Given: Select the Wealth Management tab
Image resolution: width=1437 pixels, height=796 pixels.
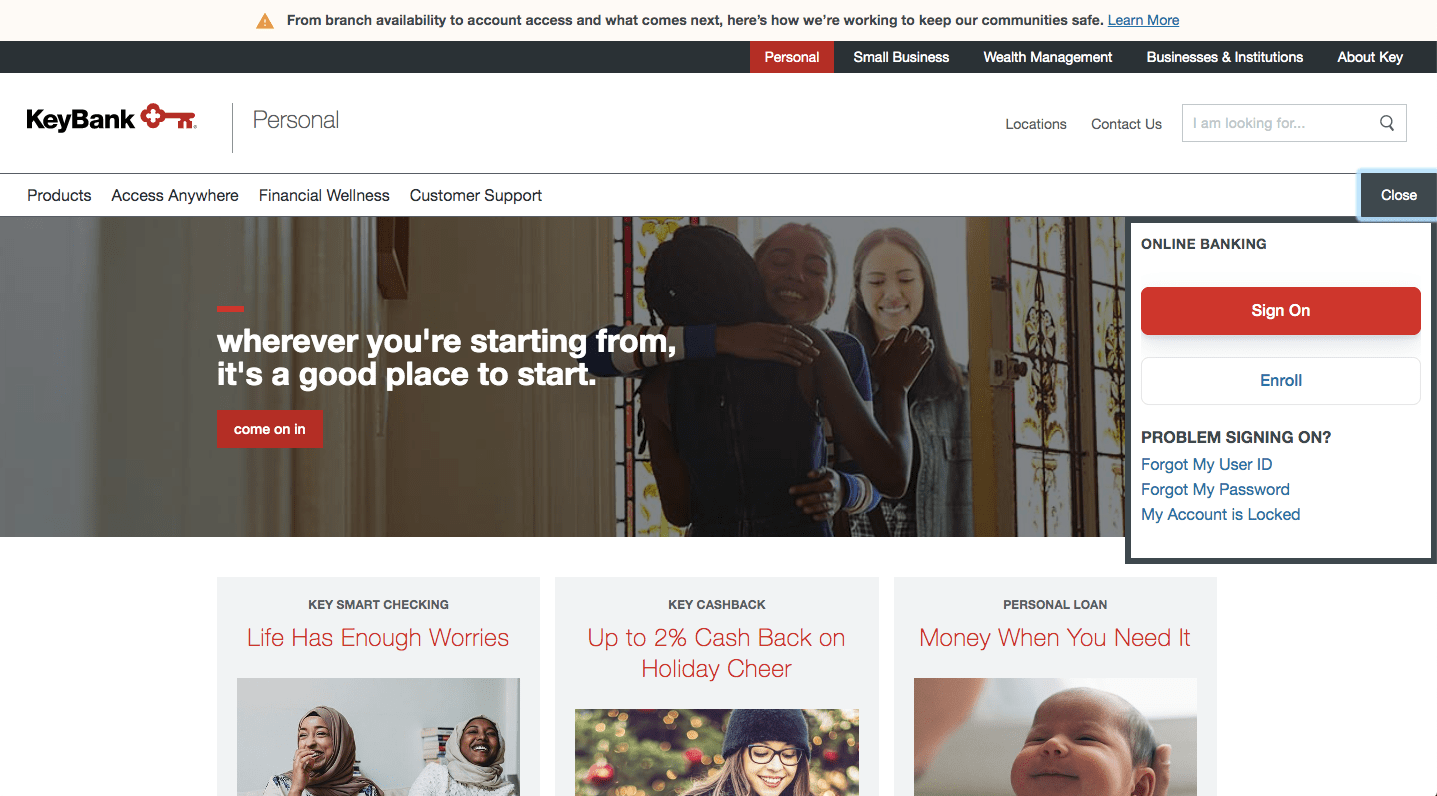Looking at the screenshot, I should pos(1048,57).
